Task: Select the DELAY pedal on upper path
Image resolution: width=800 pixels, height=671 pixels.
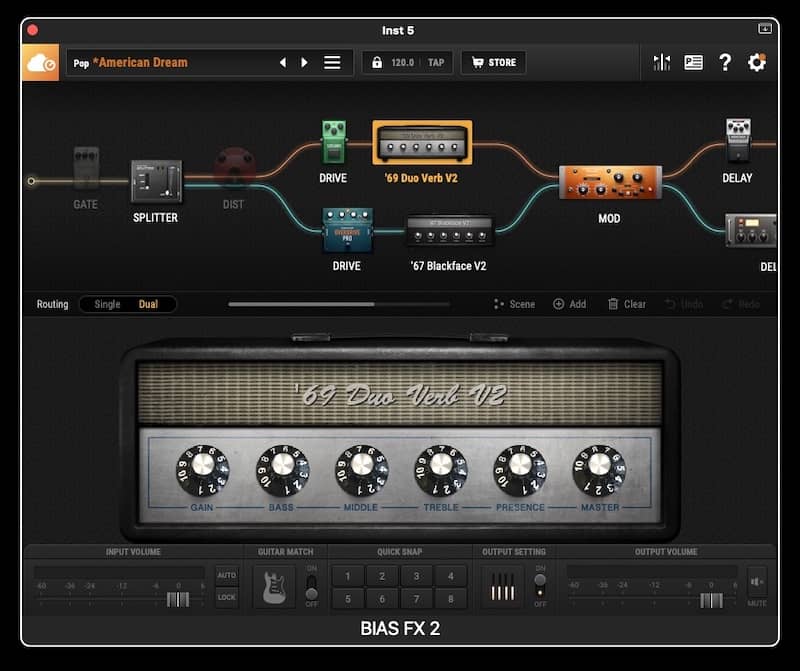Action: pos(738,140)
